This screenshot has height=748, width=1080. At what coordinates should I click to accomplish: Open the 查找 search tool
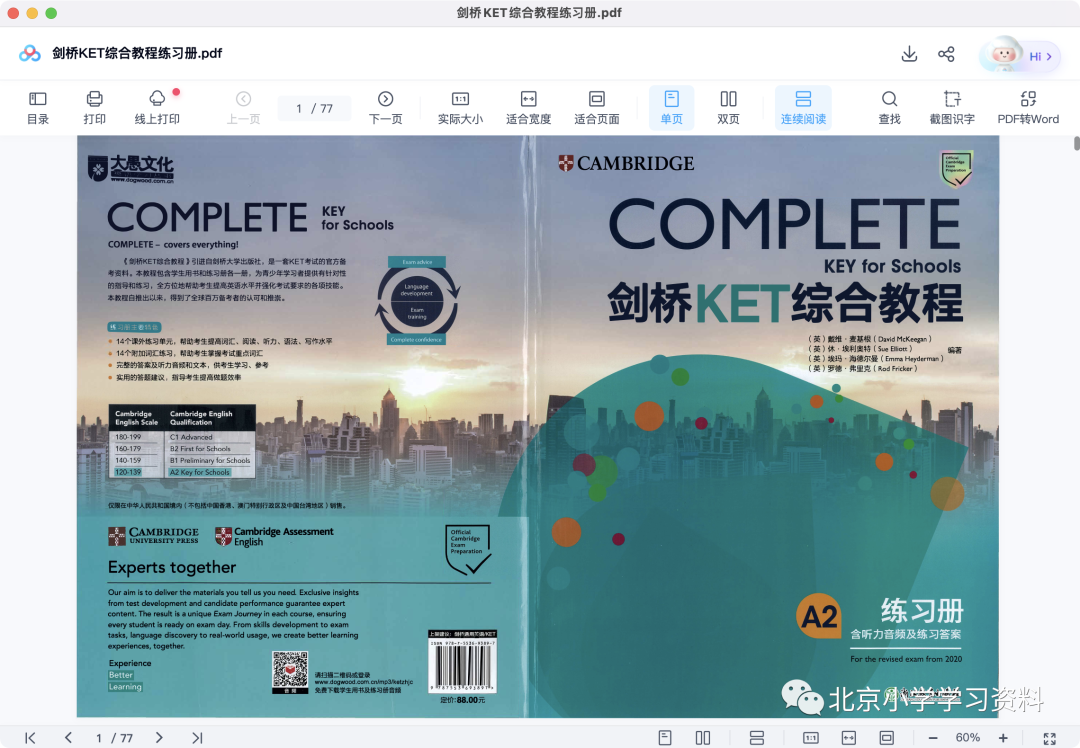tap(889, 108)
